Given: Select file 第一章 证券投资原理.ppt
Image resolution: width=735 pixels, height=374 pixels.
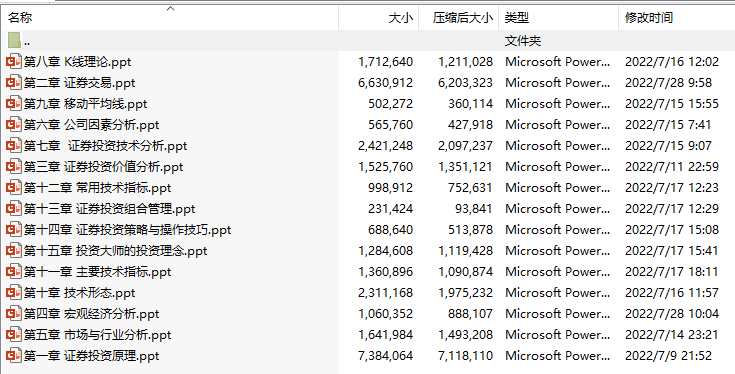Looking at the screenshot, I should click(91, 356).
